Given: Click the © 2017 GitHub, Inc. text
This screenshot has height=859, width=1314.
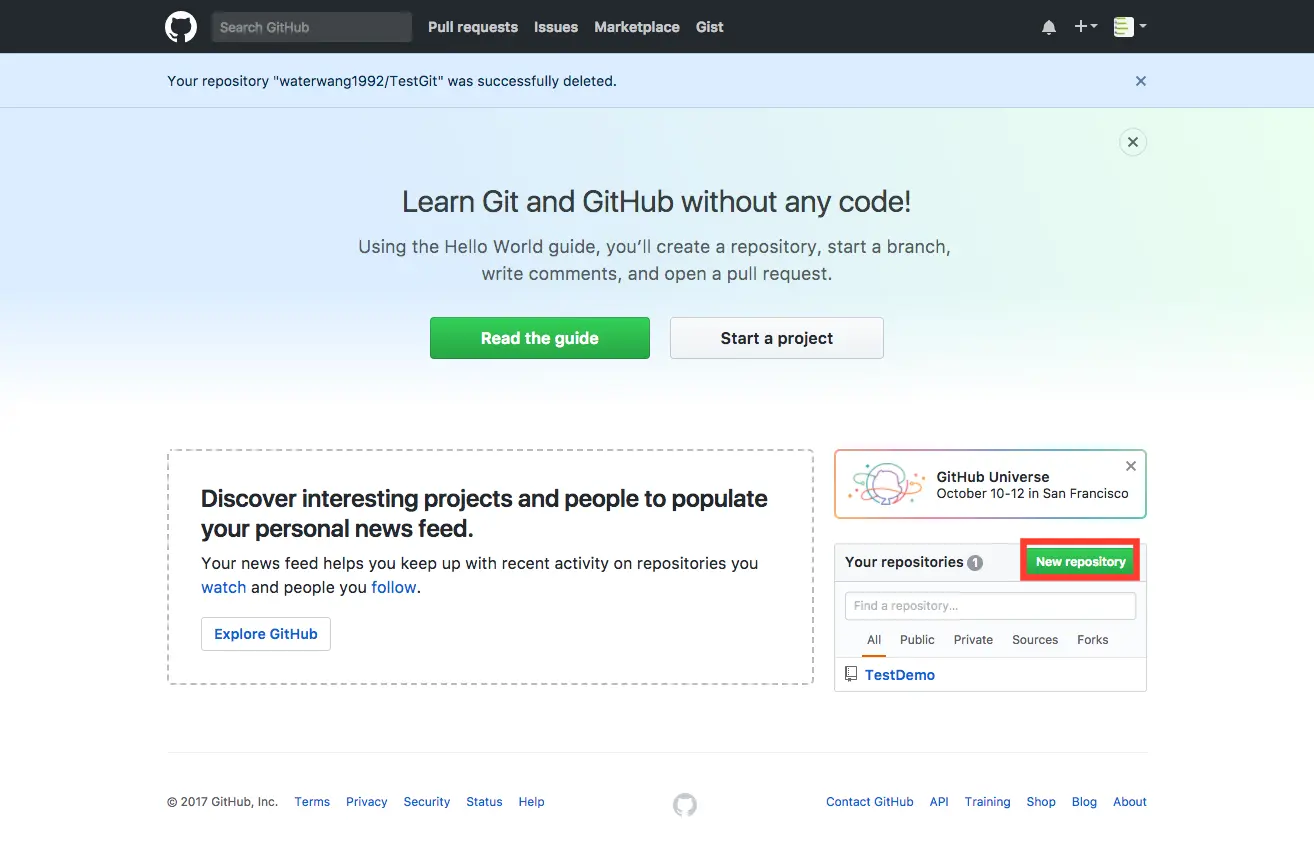Looking at the screenshot, I should coord(223,802).
